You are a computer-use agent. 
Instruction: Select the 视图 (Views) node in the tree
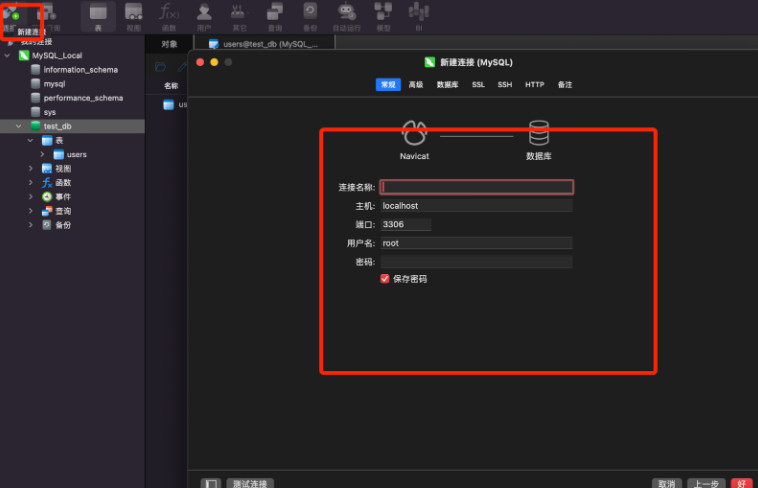click(x=63, y=168)
